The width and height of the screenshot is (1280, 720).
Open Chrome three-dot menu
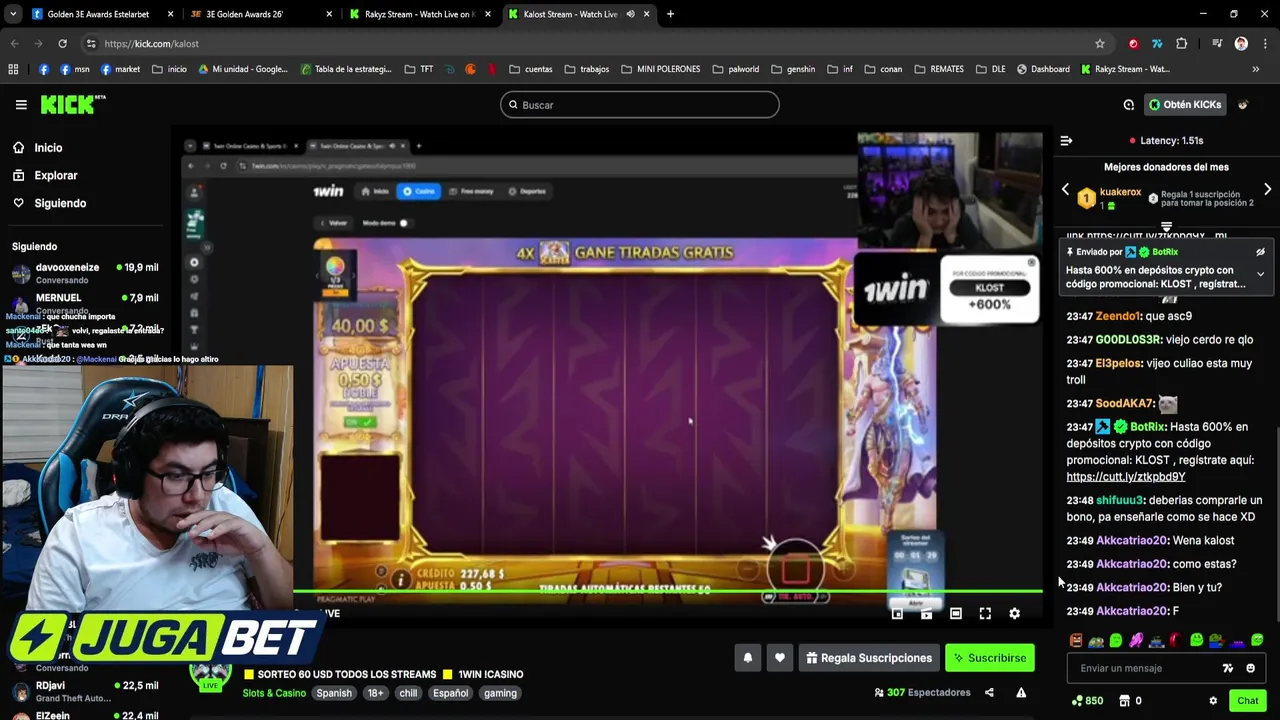(x=1265, y=43)
